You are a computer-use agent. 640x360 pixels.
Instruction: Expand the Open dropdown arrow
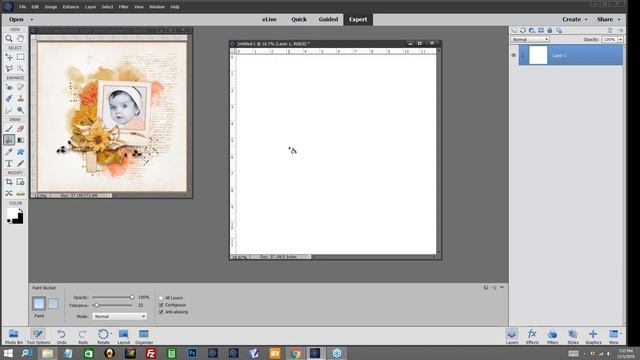[x=31, y=20]
